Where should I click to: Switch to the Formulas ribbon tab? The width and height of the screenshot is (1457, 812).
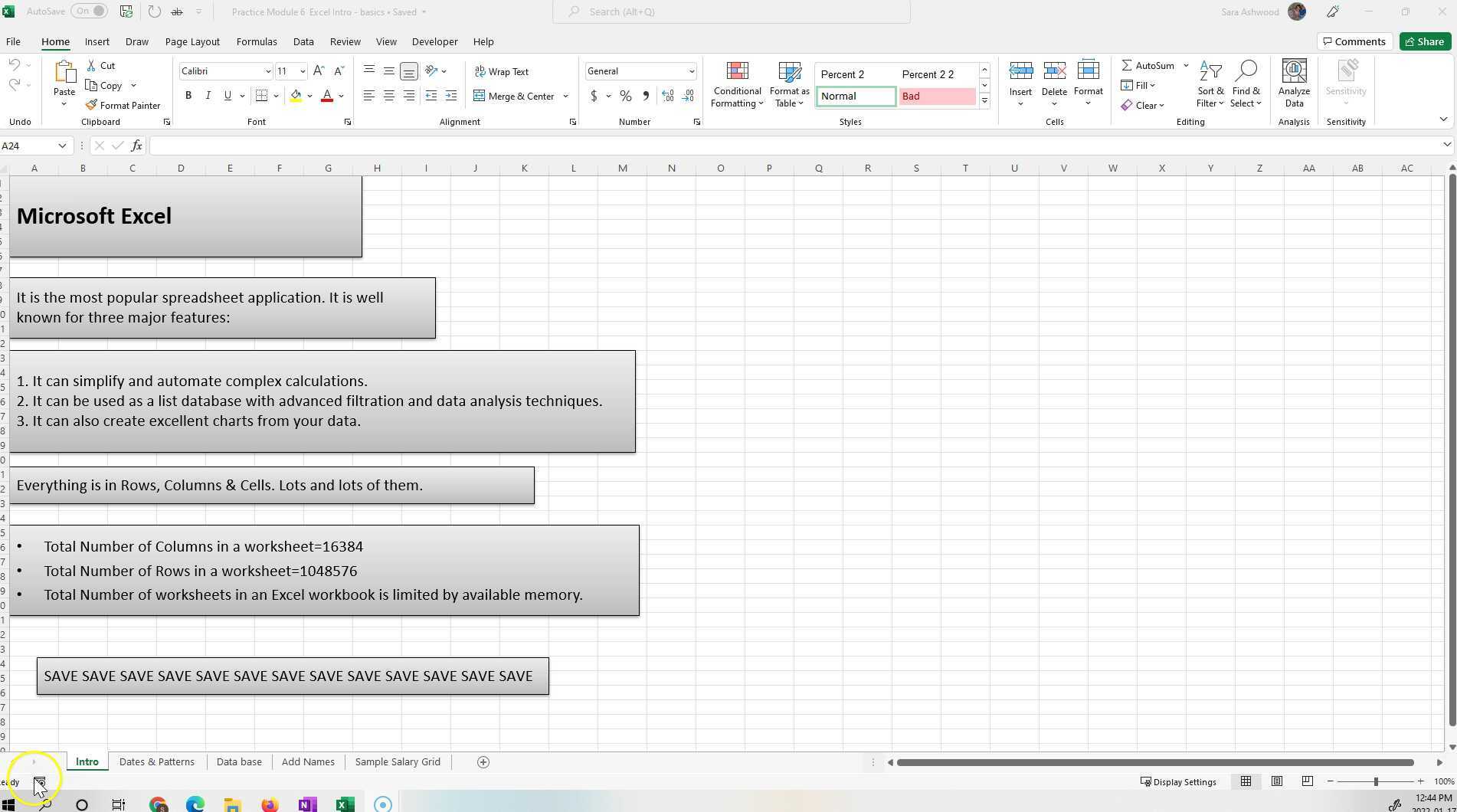tap(257, 41)
